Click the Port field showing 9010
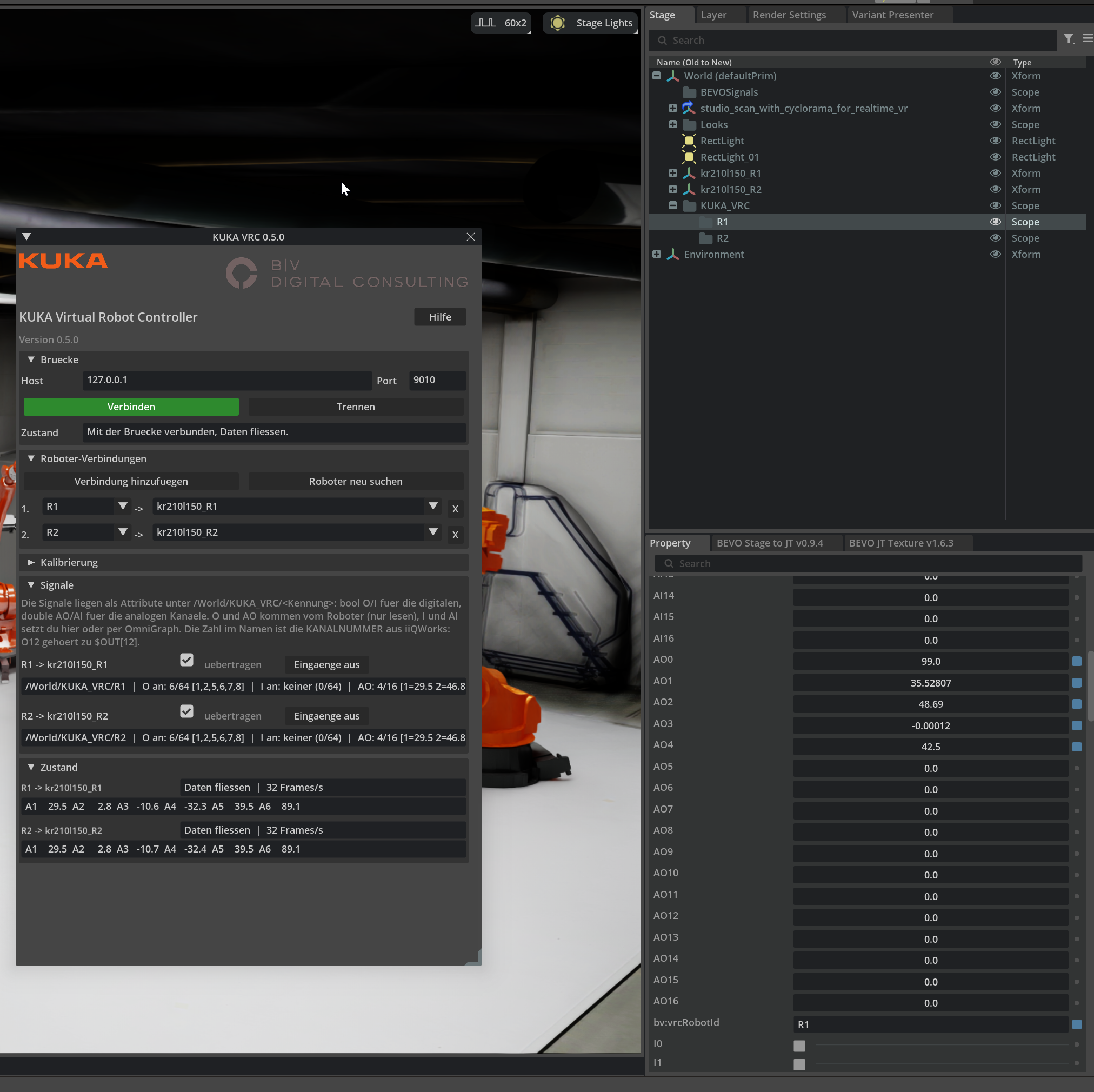Image resolution: width=1094 pixels, height=1092 pixels. (x=437, y=380)
